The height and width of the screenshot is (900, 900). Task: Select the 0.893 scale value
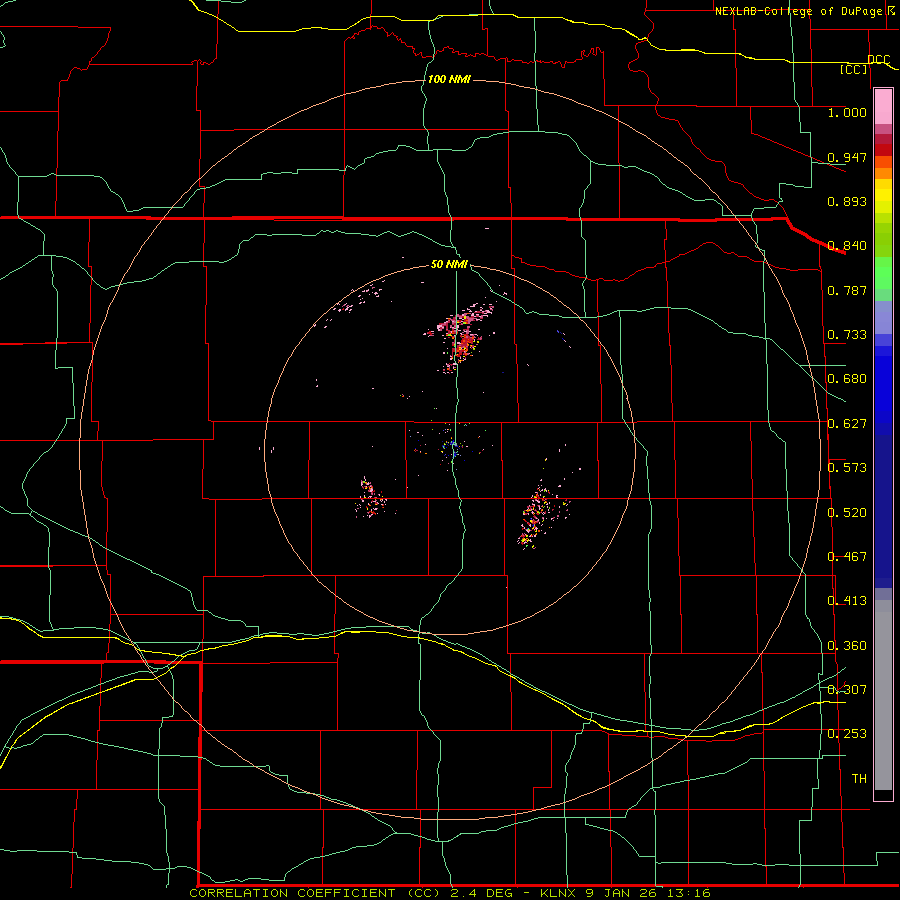tap(847, 201)
